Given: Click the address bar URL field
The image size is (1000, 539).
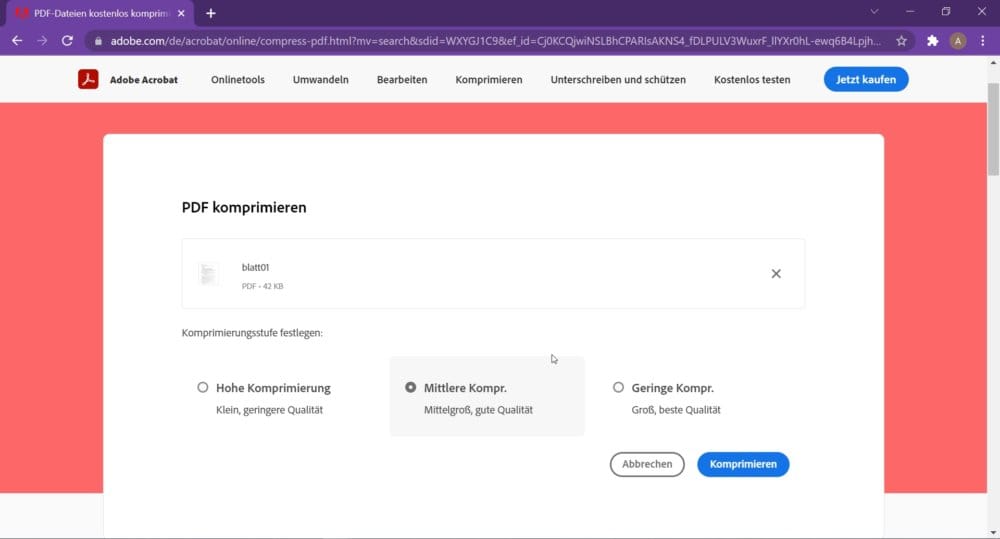Looking at the screenshot, I should 495,41.
